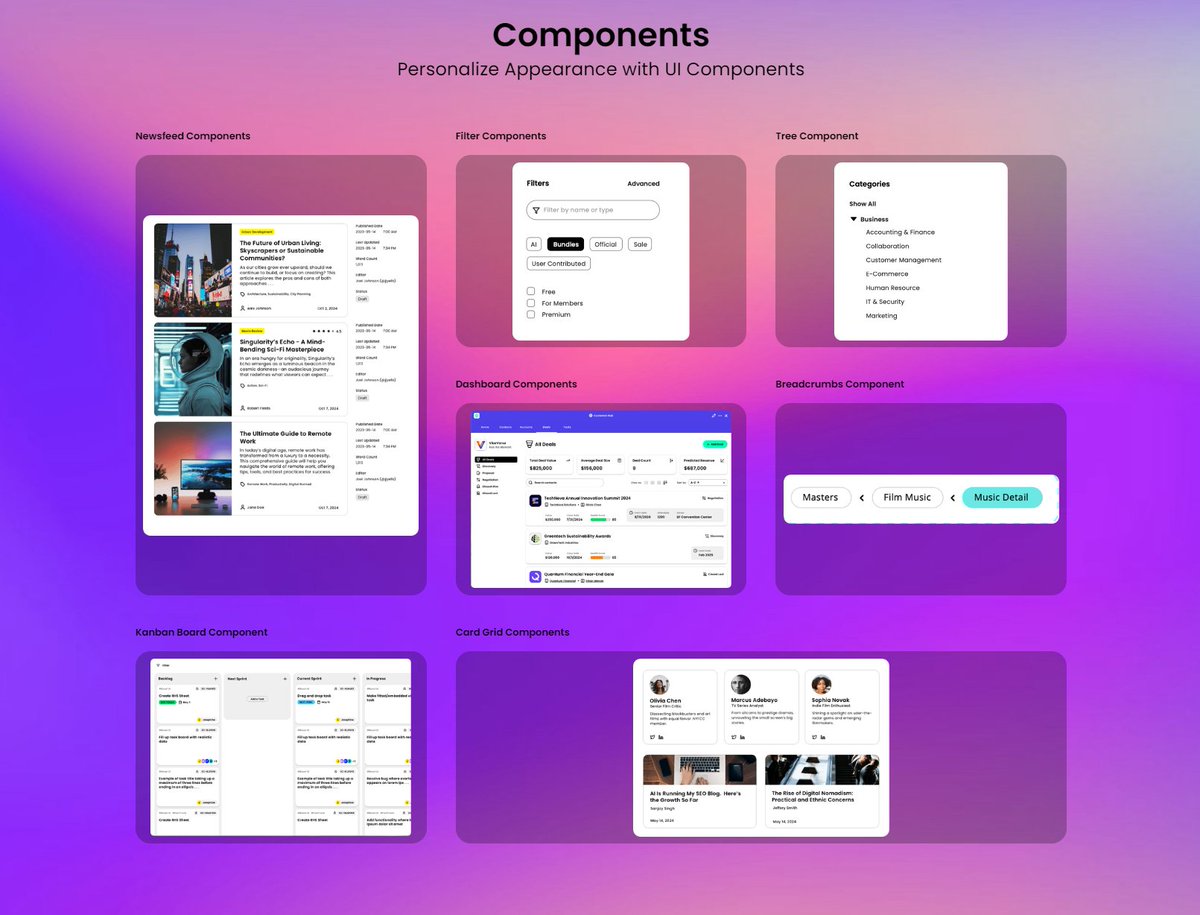Select Customer Management category
This screenshot has height=915, width=1200.
(x=904, y=260)
